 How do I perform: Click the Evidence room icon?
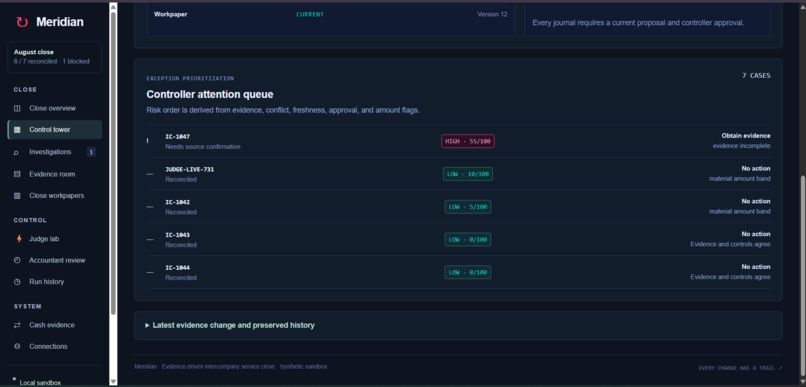pyautogui.click(x=17, y=174)
